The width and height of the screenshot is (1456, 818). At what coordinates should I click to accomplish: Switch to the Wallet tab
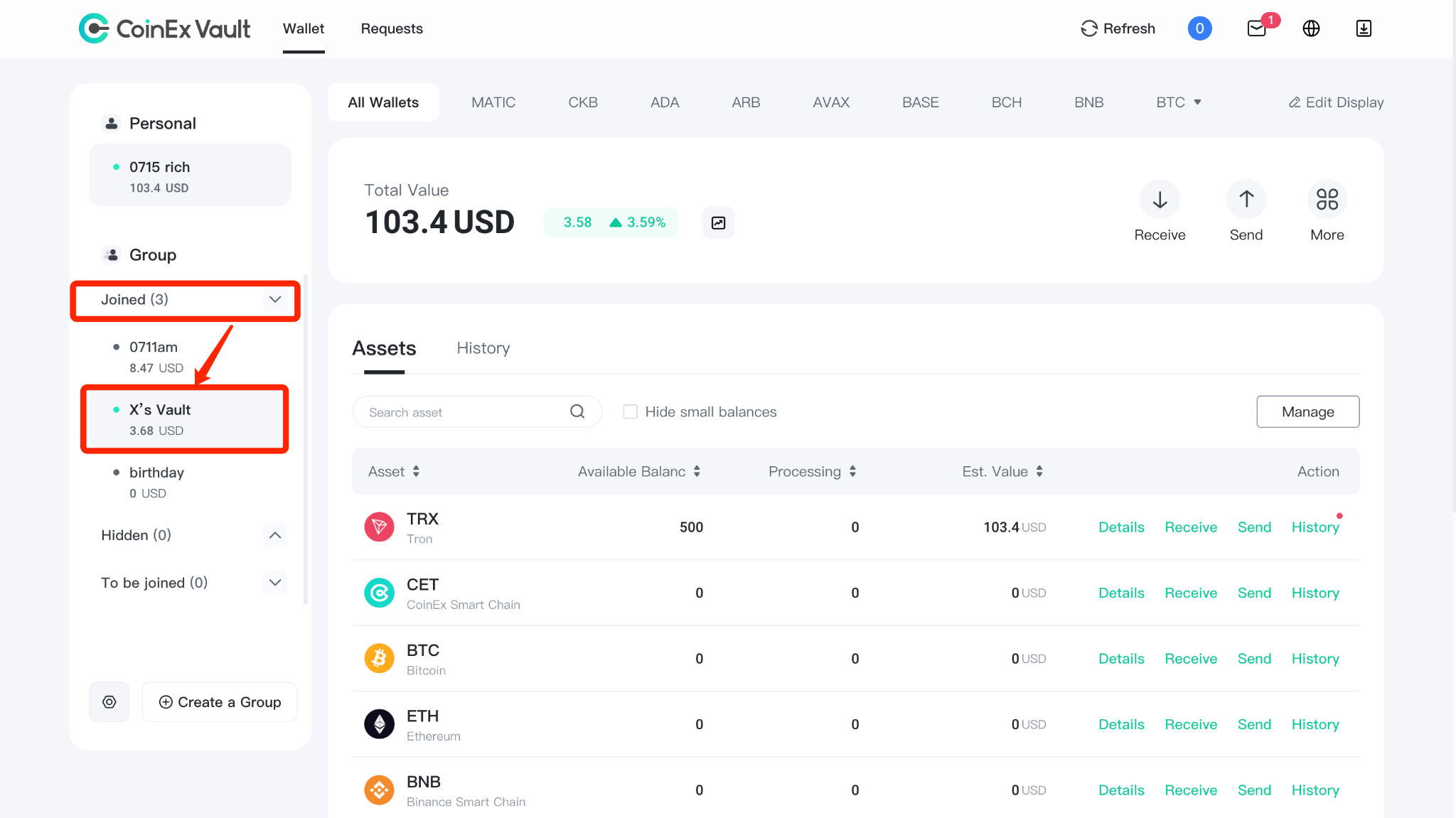pos(304,28)
